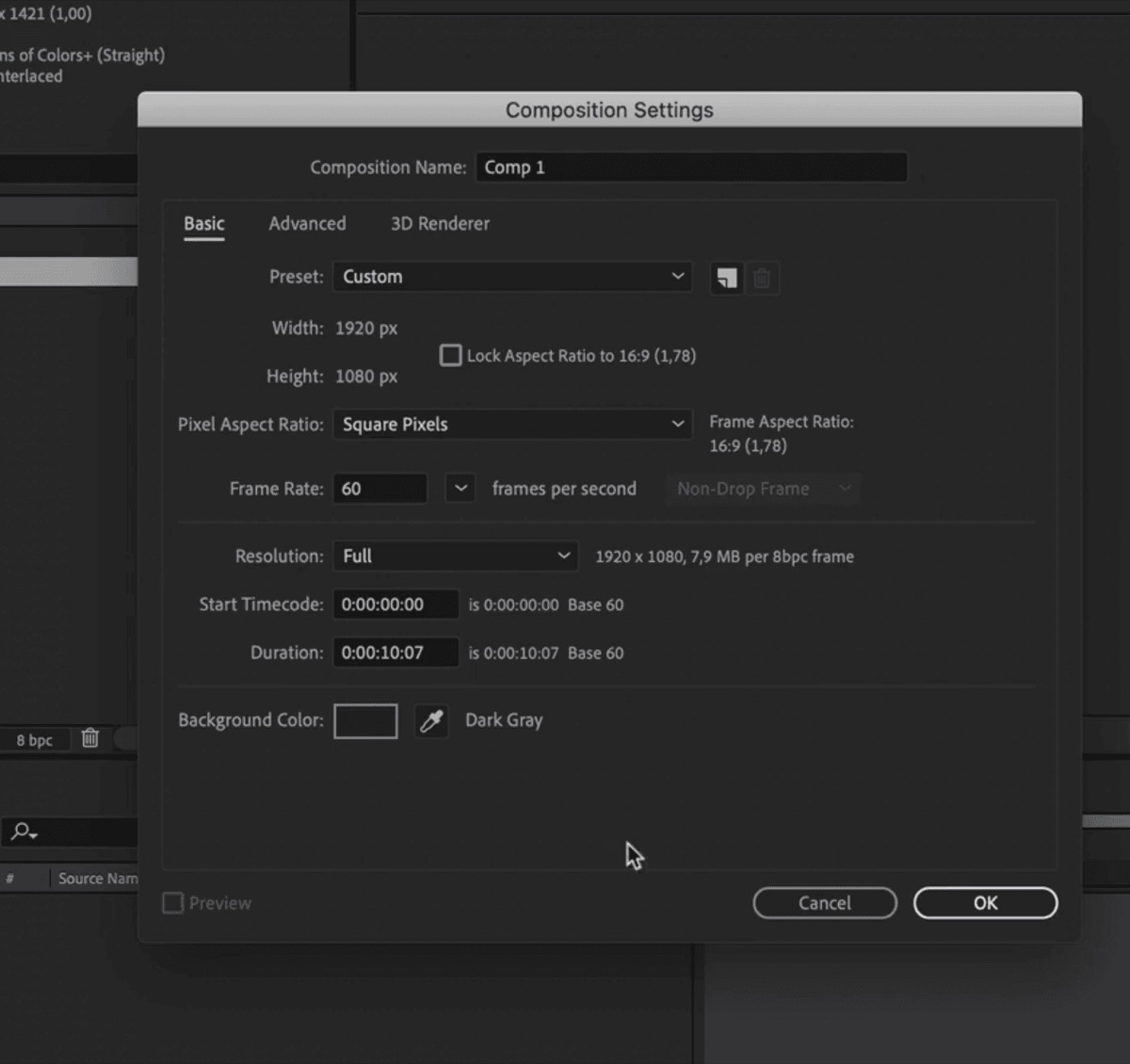Expand the frame rate presets arrow
This screenshot has width=1130, height=1064.
[460, 489]
